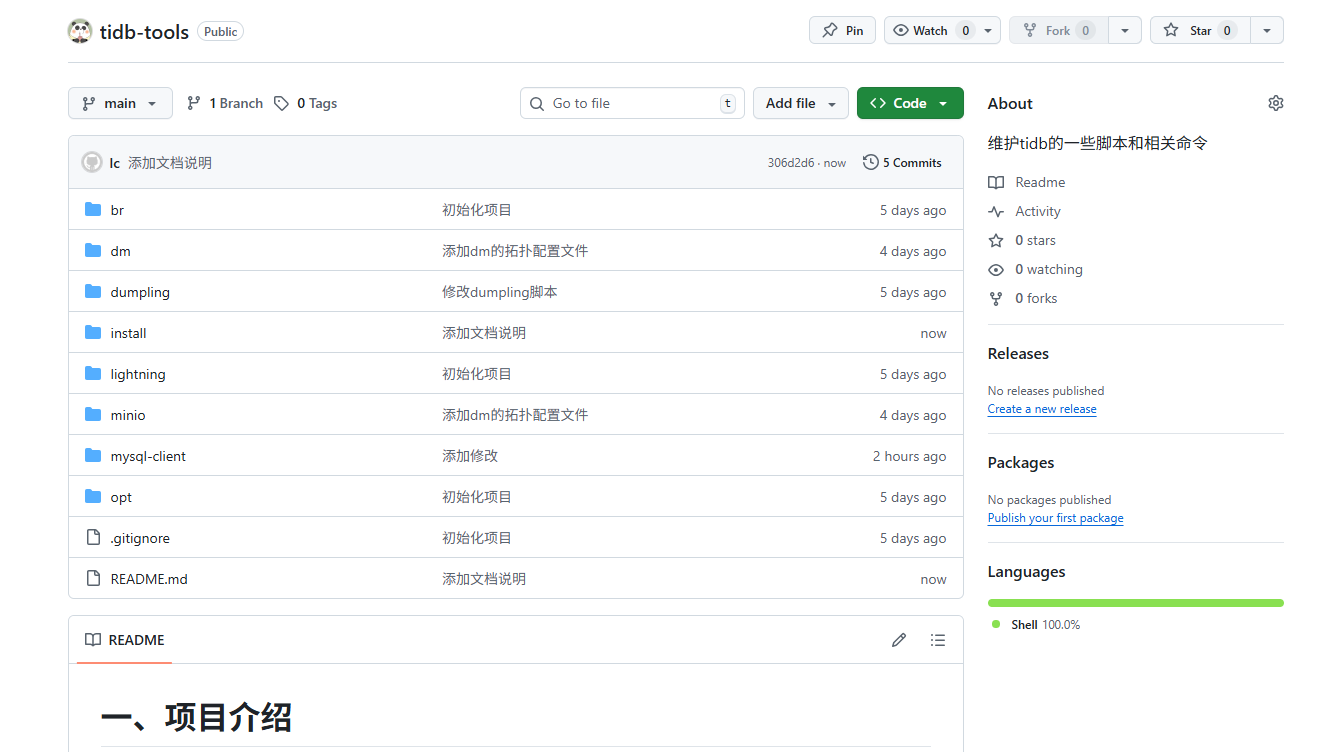Pin the repository to profile
The image size is (1340, 752).
coord(842,31)
